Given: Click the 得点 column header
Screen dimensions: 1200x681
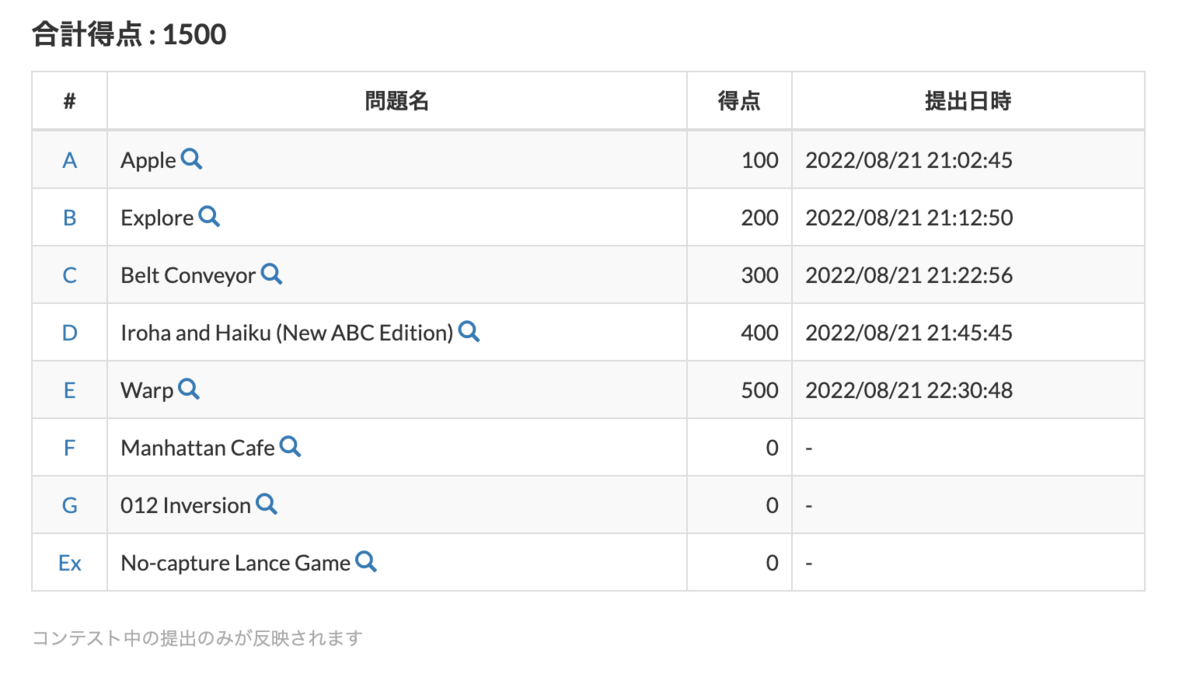Looking at the screenshot, I should coord(739,99).
